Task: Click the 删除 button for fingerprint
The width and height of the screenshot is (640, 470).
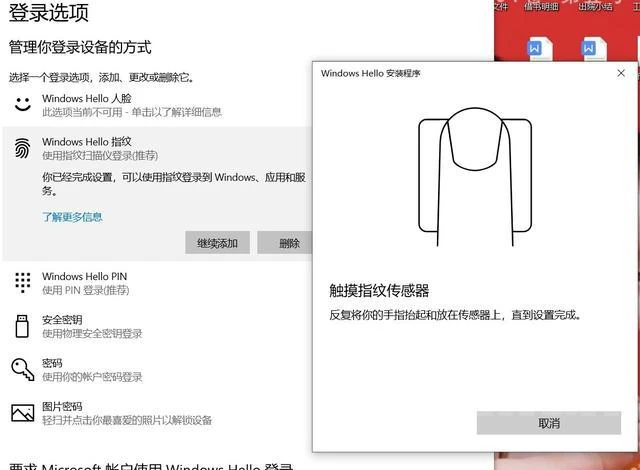Action: pyautogui.click(x=284, y=243)
